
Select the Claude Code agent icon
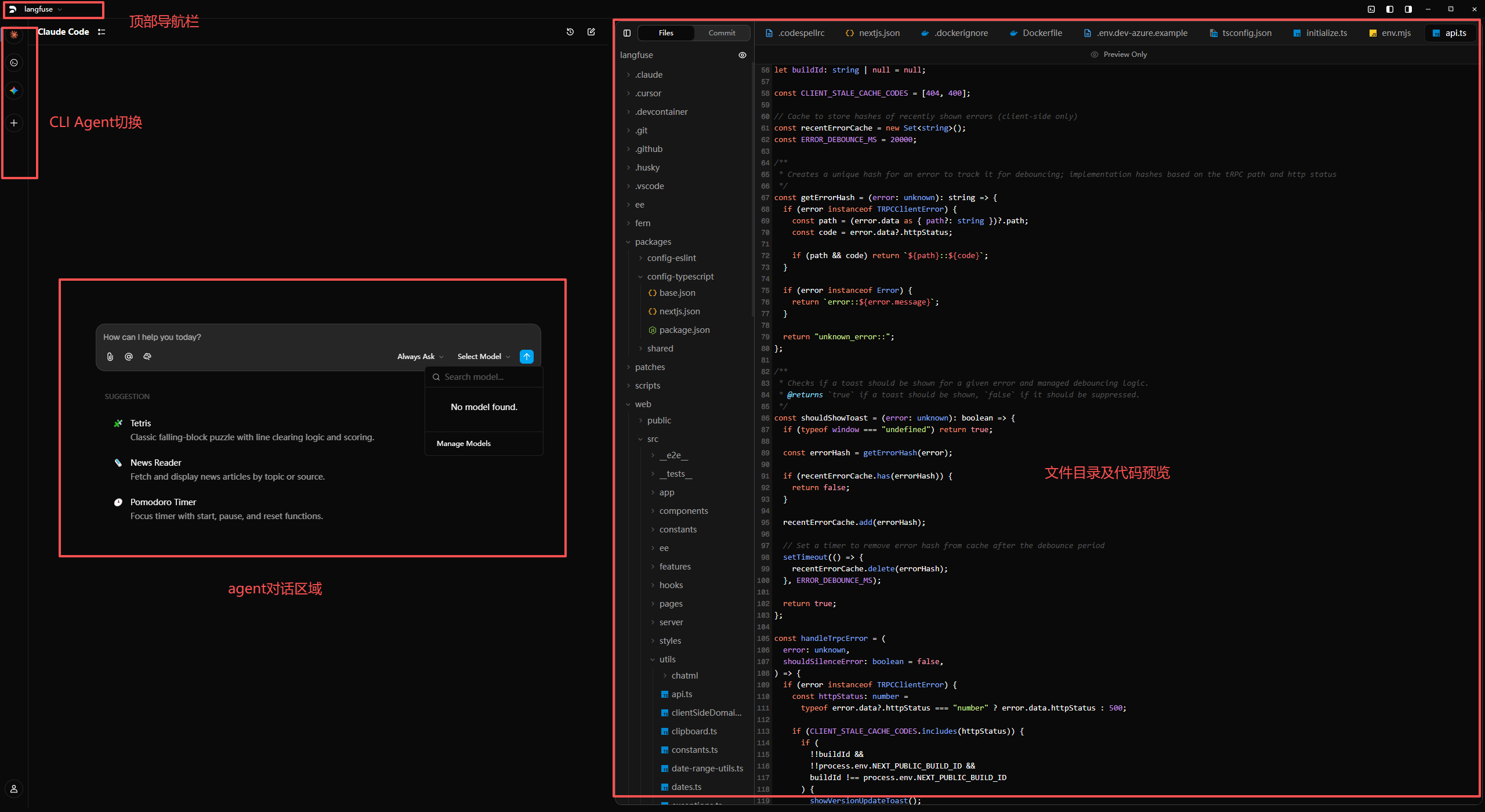pyautogui.click(x=14, y=35)
